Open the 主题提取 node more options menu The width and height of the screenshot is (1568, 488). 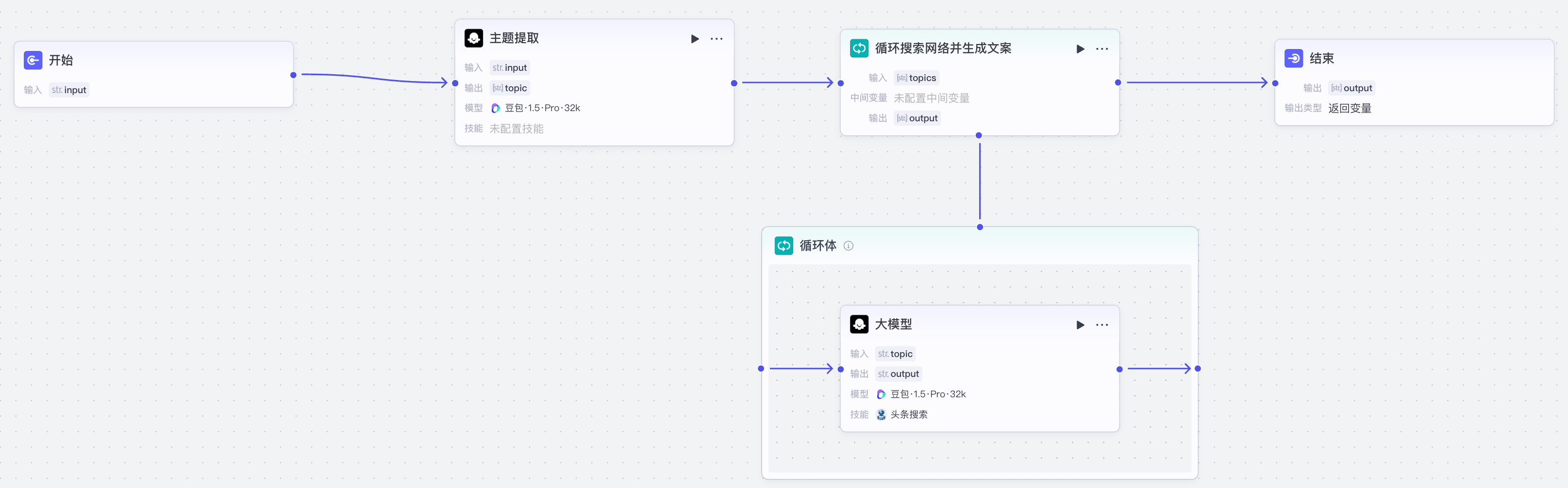[717, 39]
